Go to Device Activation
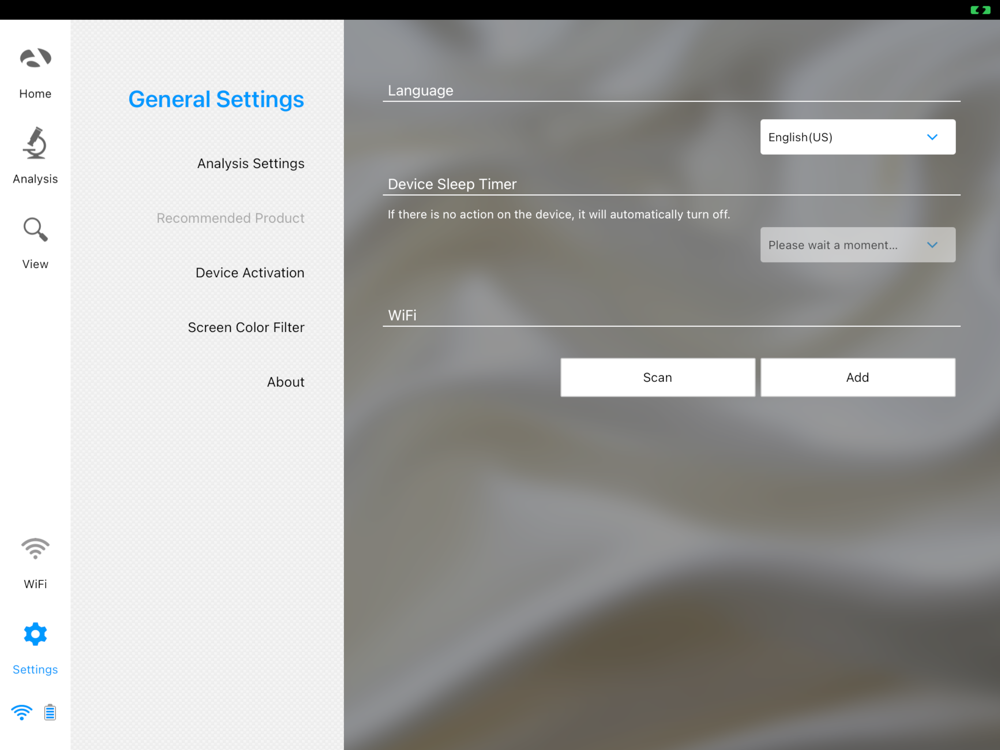 click(x=250, y=273)
